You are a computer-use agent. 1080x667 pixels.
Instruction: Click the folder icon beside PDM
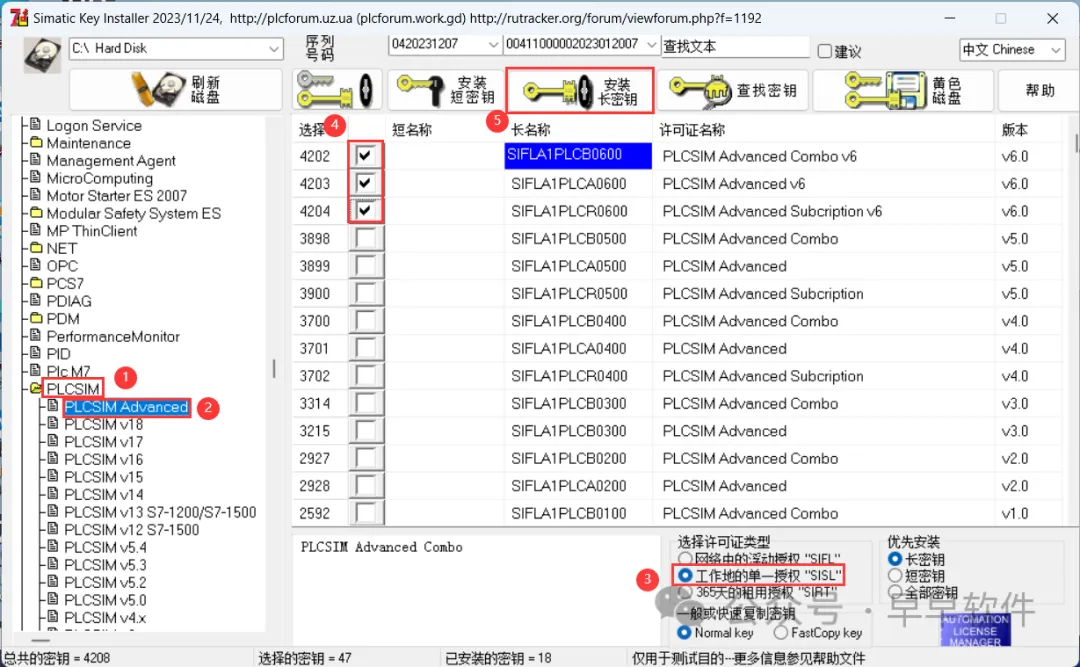click(36, 318)
